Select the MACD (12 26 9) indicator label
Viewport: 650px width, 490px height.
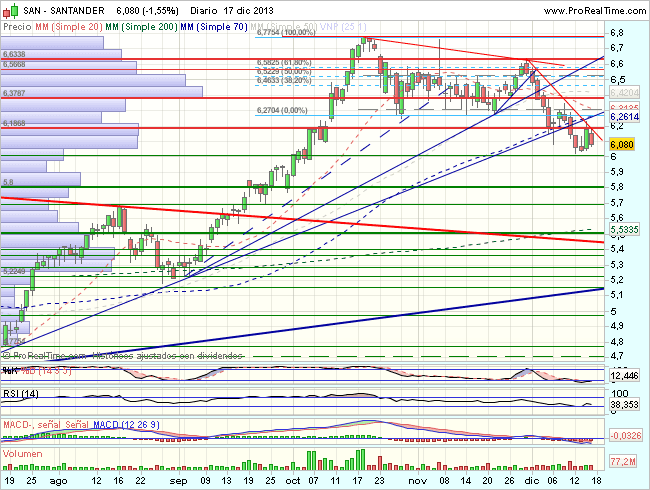126,425
